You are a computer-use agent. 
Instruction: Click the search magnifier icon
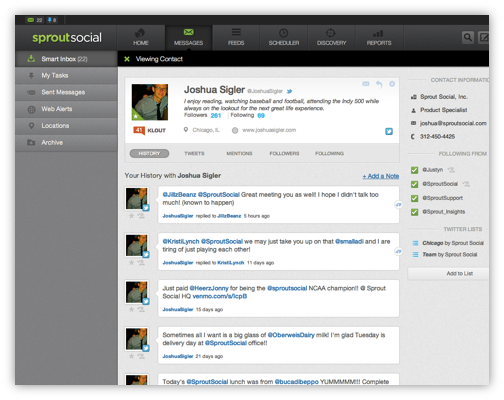click(468, 37)
